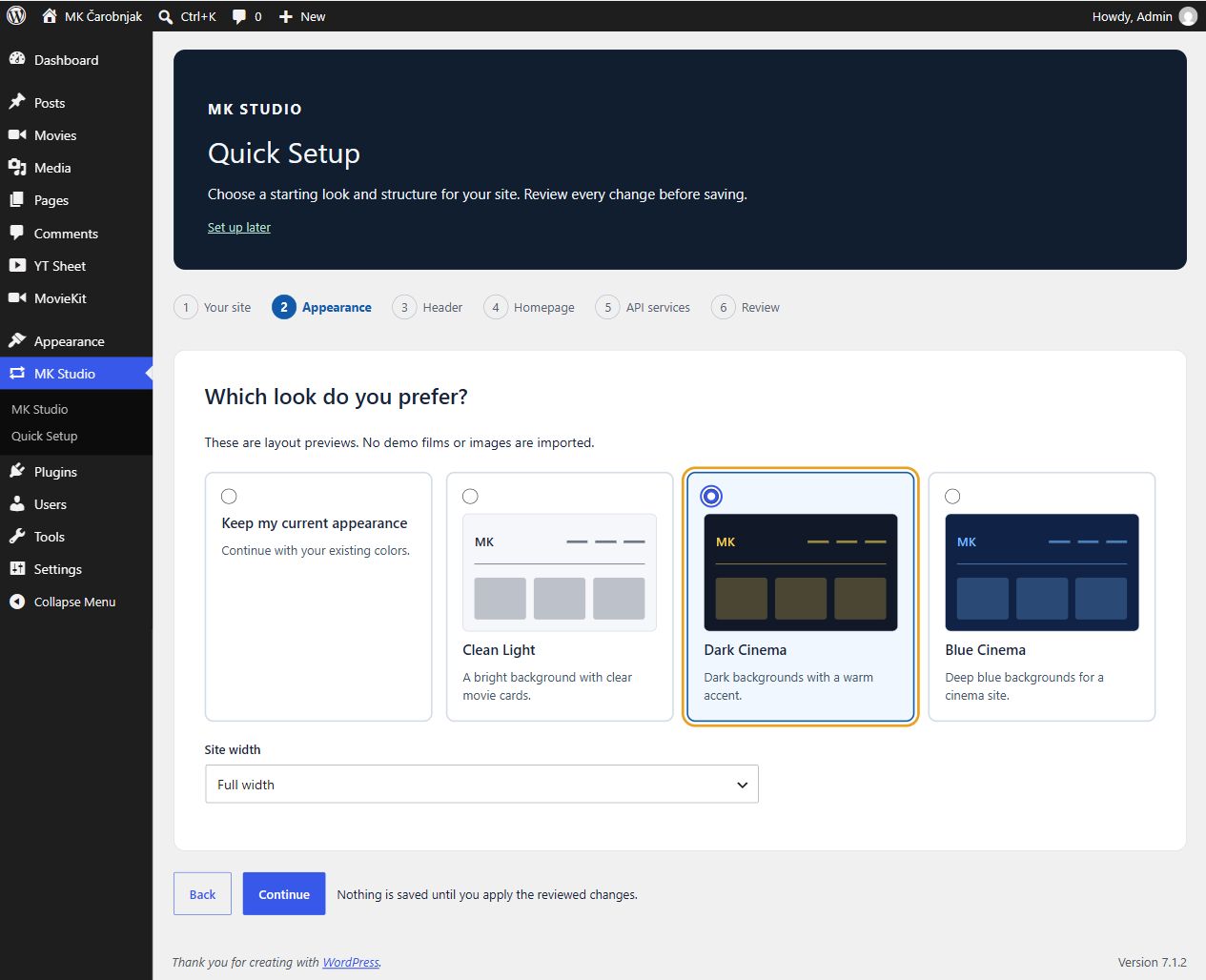This screenshot has height=980, width=1206.
Task: Click the comment count 0
Action: click(x=257, y=17)
